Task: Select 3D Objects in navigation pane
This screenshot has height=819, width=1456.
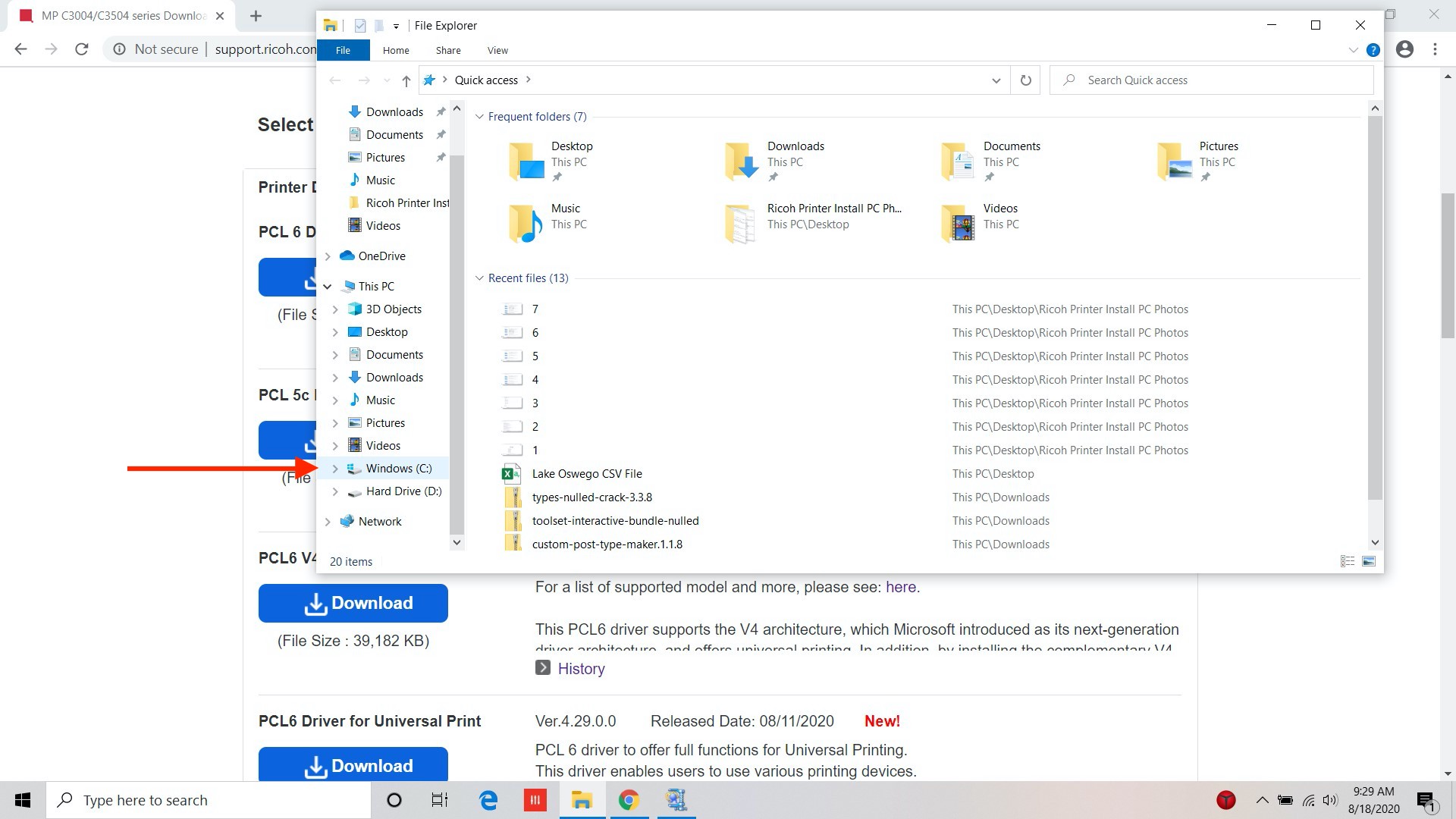Action: pyautogui.click(x=393, y=309)
